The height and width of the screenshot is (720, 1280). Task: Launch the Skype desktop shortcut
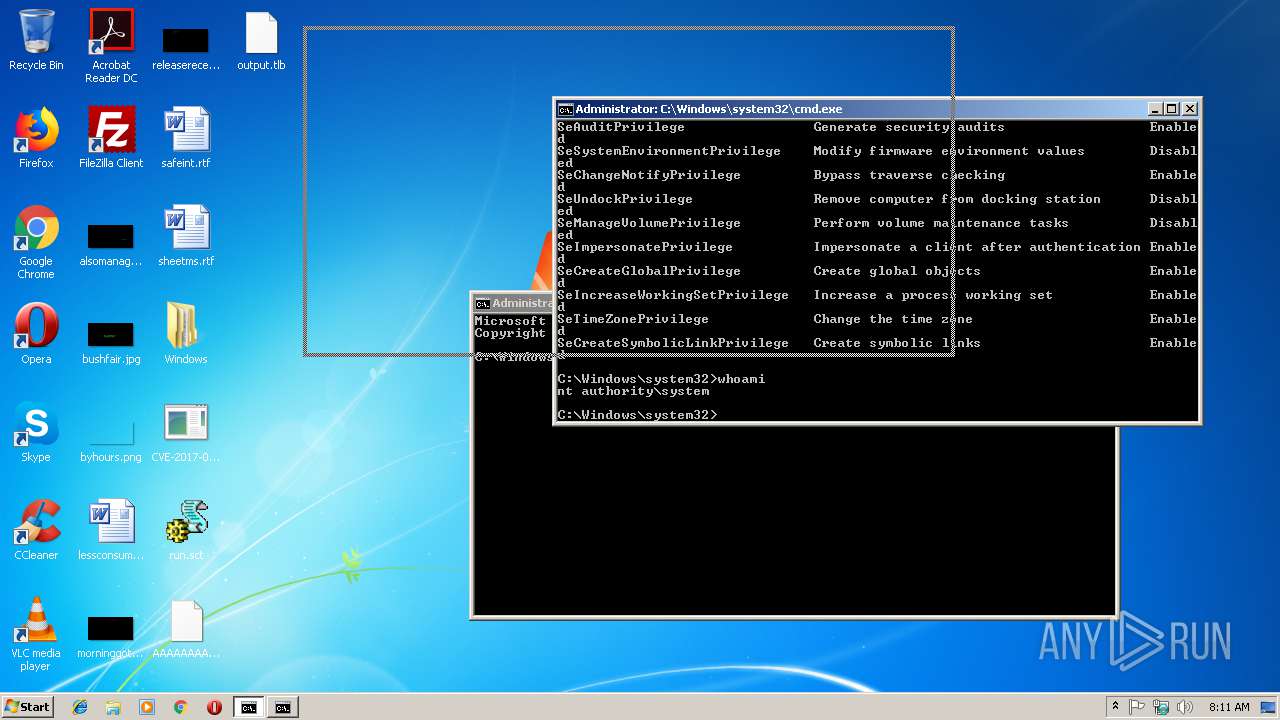coord(36,432)
